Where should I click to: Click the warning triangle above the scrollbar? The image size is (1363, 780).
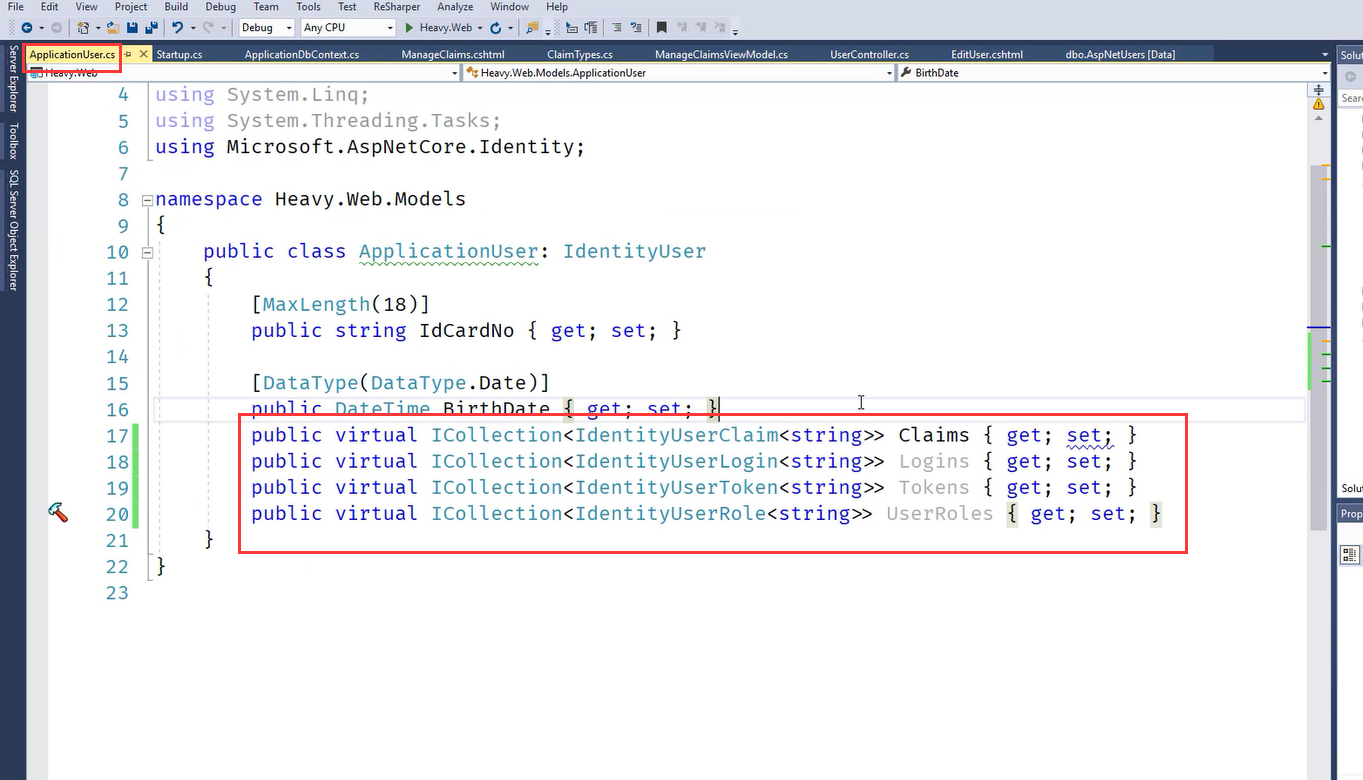click(1320, 104)
